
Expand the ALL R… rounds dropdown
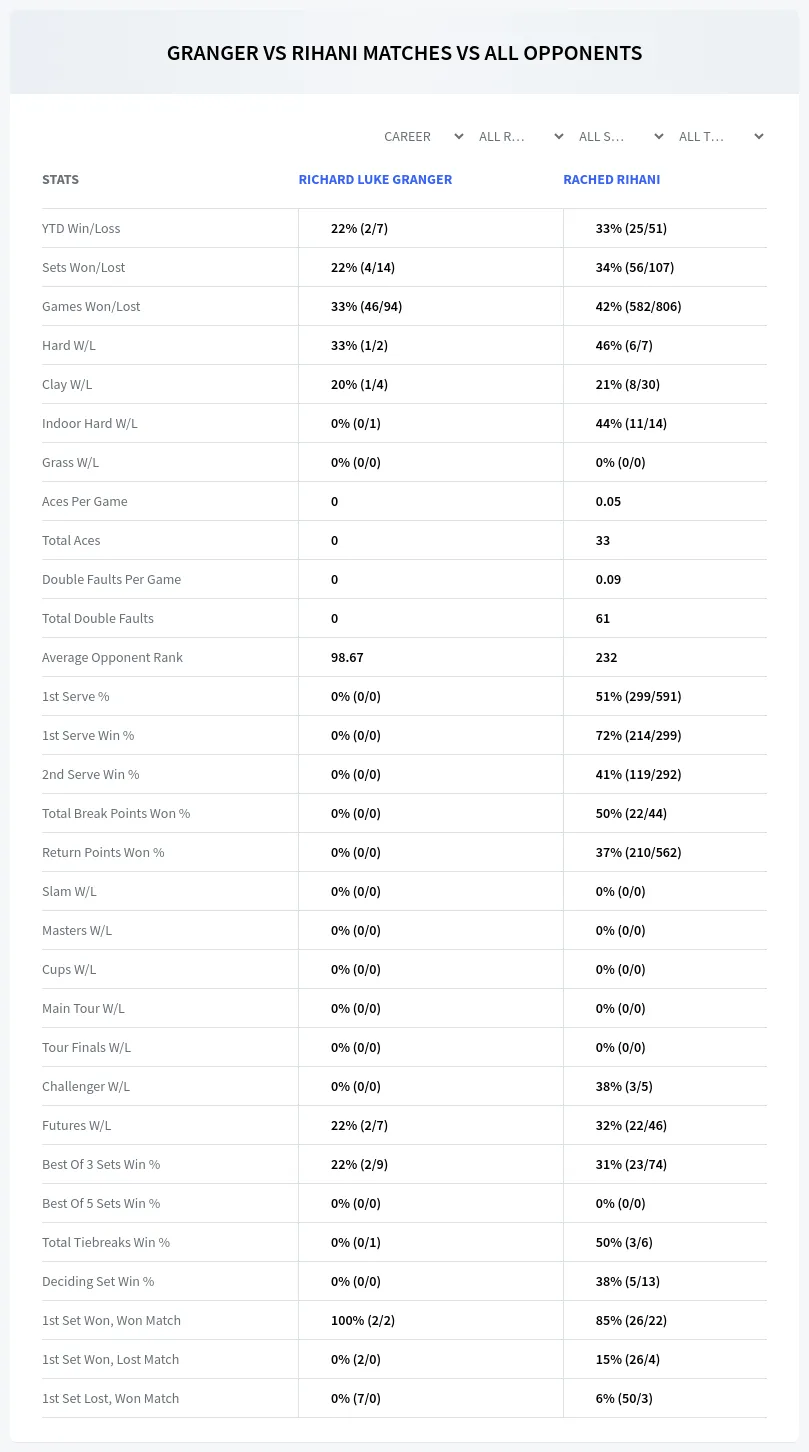[519, 136]
